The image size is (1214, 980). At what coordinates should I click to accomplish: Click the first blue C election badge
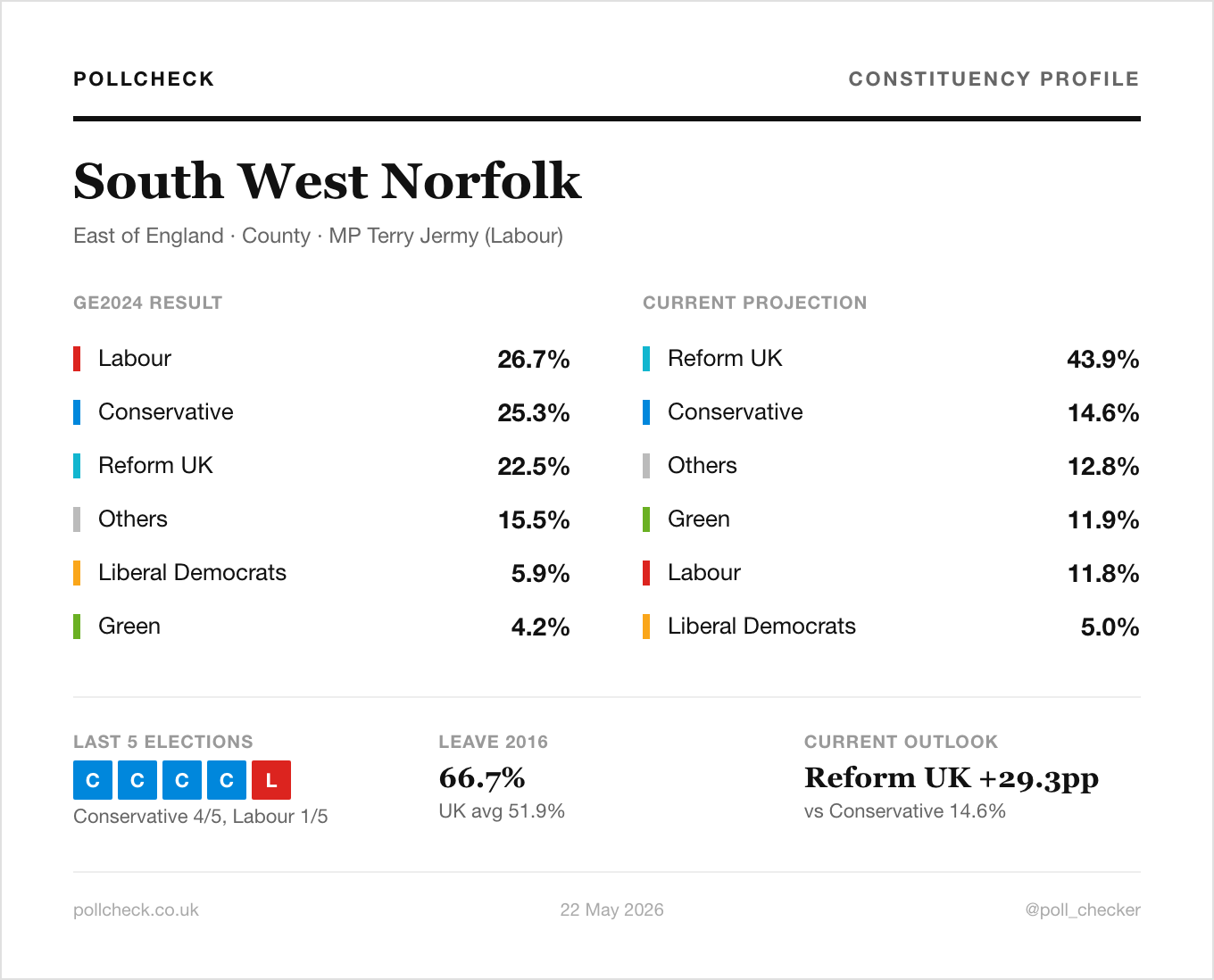93,780
